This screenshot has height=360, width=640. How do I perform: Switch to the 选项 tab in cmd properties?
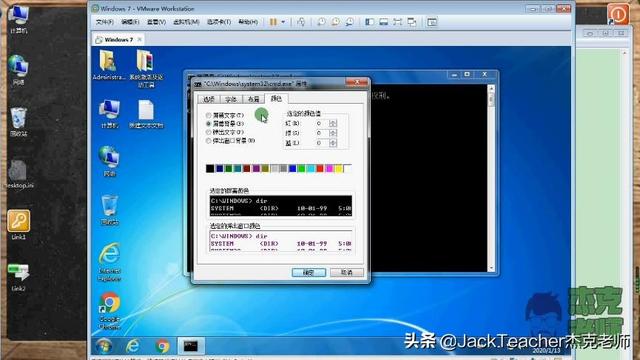209,99
